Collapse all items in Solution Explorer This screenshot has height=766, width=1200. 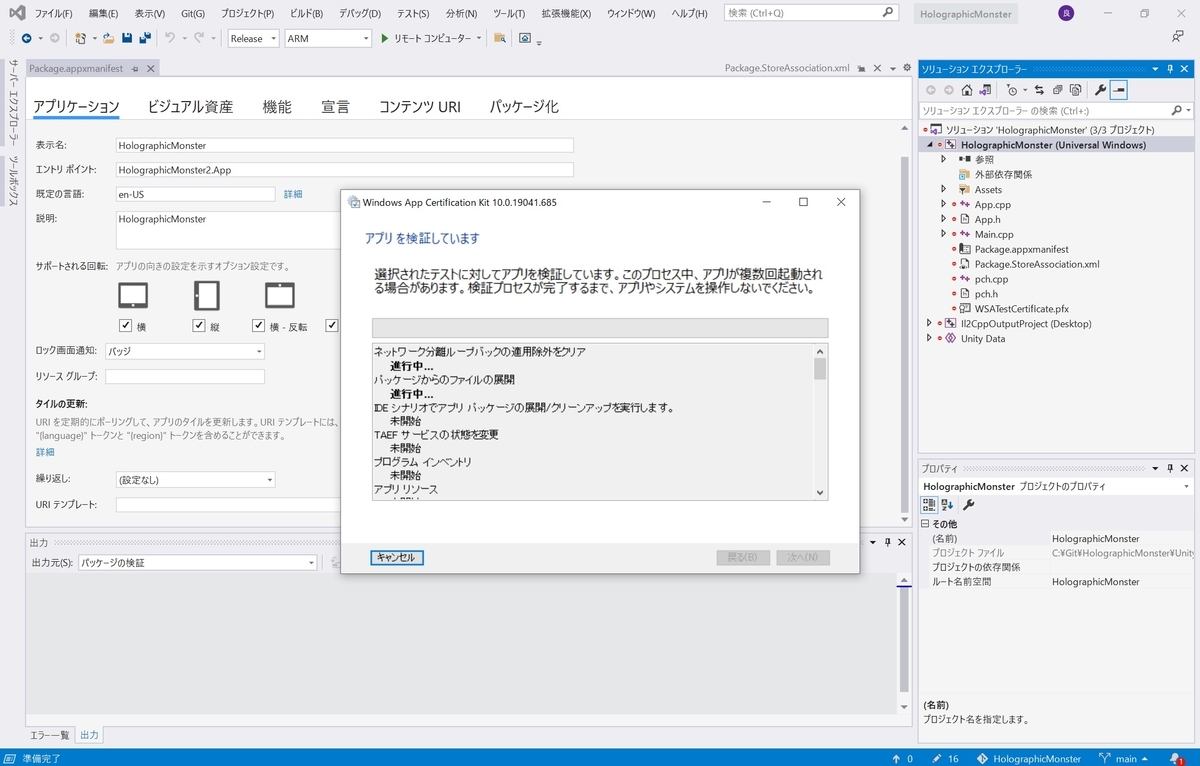pyautogui.click(x=1058, y=90)
